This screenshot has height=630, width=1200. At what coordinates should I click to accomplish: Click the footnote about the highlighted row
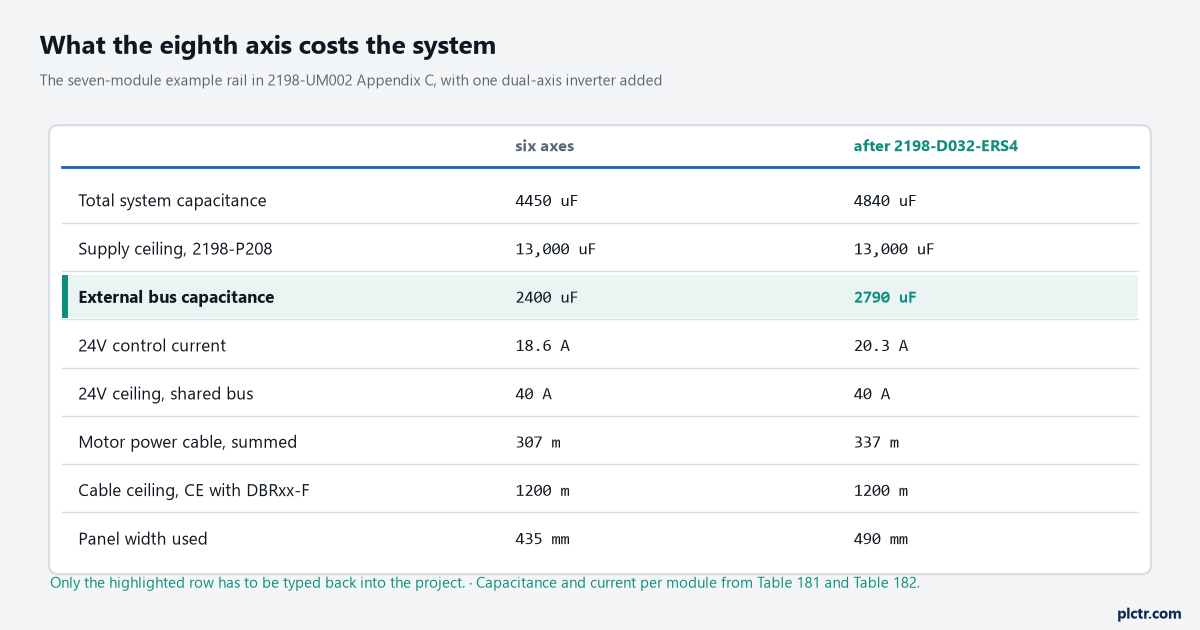pyautogui.click(x=484, y=582)
